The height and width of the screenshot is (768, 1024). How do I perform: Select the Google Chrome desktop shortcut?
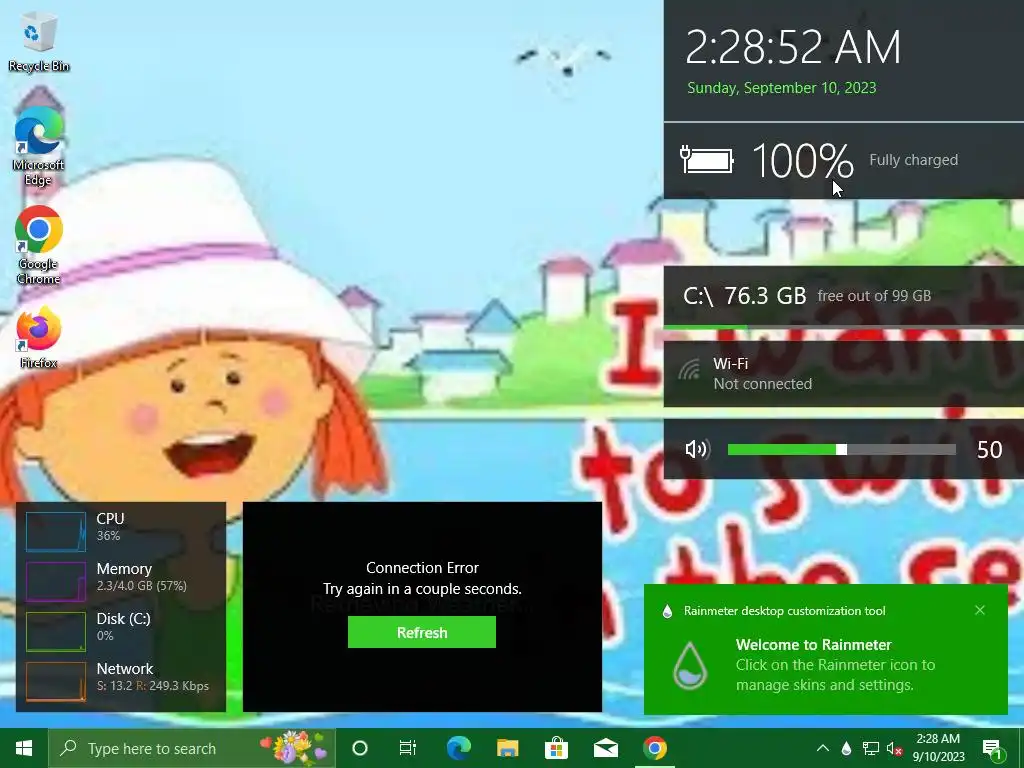click(39, 245)
